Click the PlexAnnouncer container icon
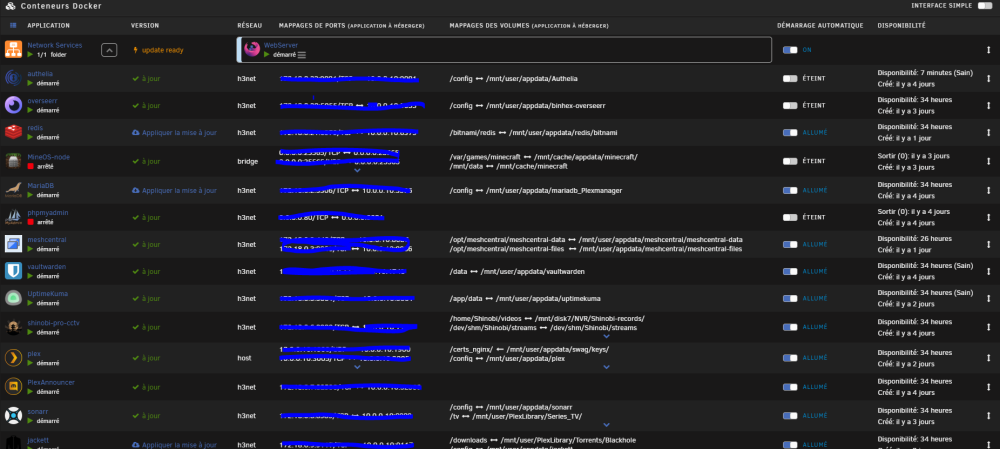The height and width of the screenshot is (449, 1000). click(13, 386)
